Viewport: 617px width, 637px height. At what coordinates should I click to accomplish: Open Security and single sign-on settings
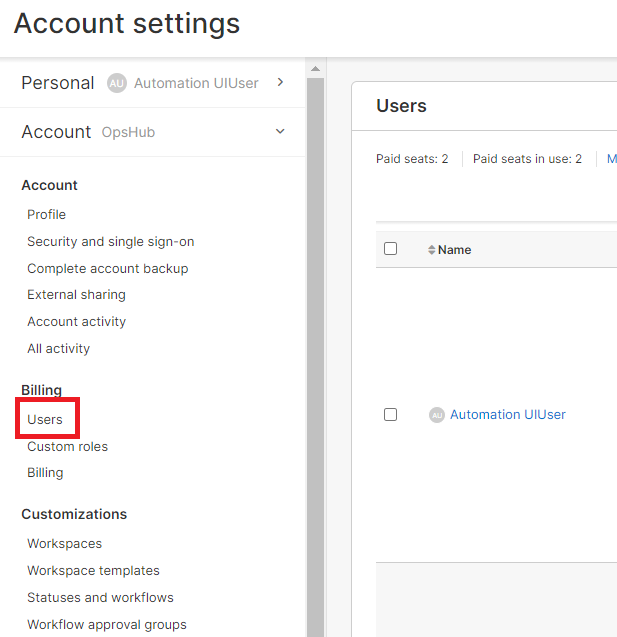[110, 241]
